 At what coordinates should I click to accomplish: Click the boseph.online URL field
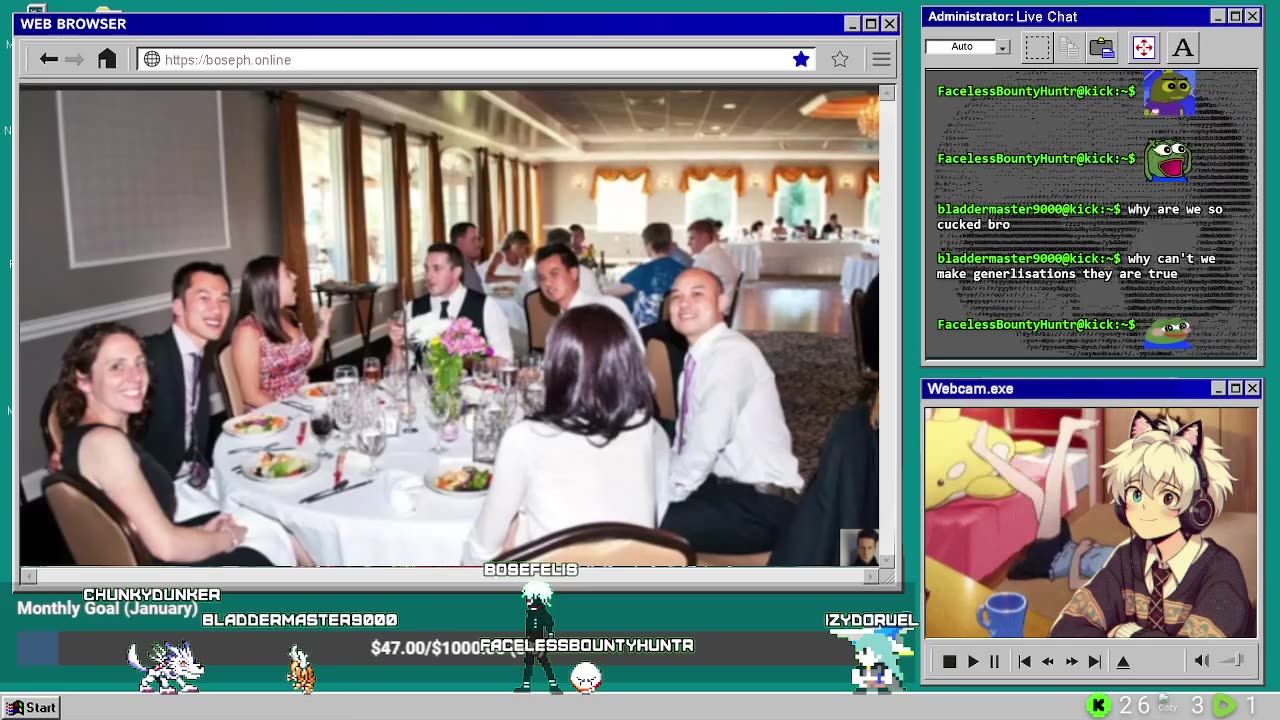pos(475,60)
